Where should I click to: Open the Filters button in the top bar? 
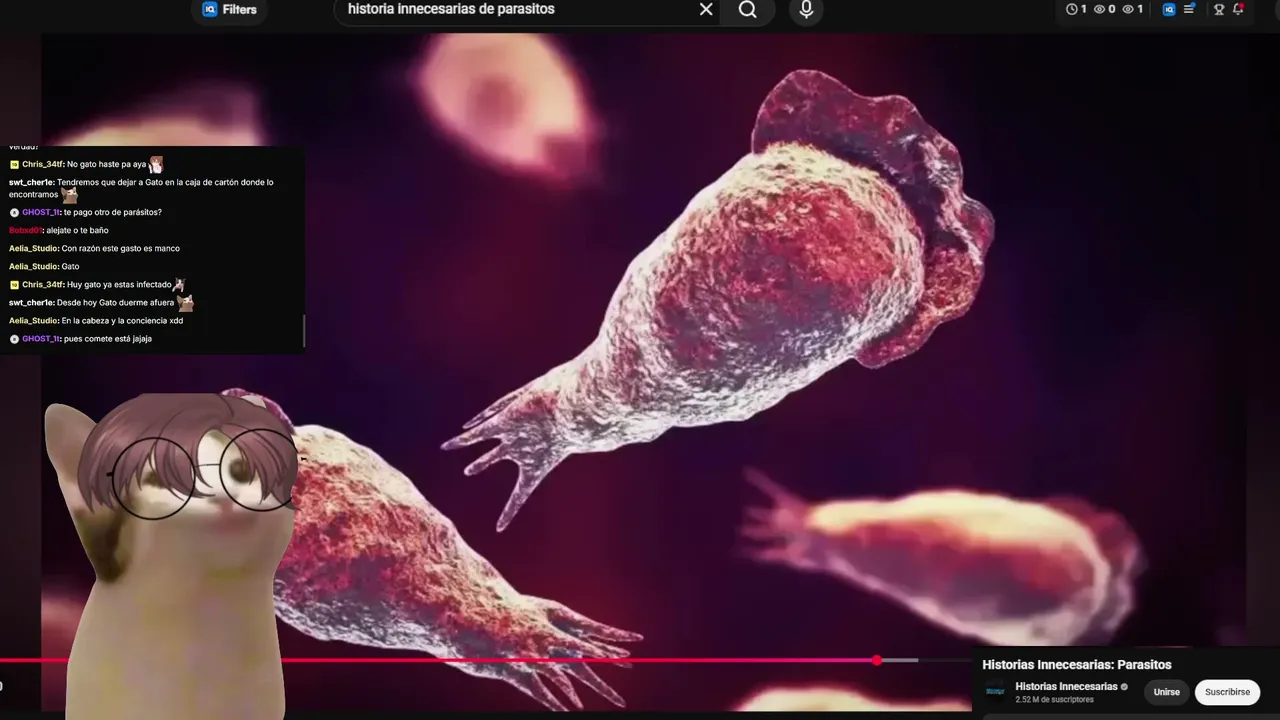click(x=229, y=10)
